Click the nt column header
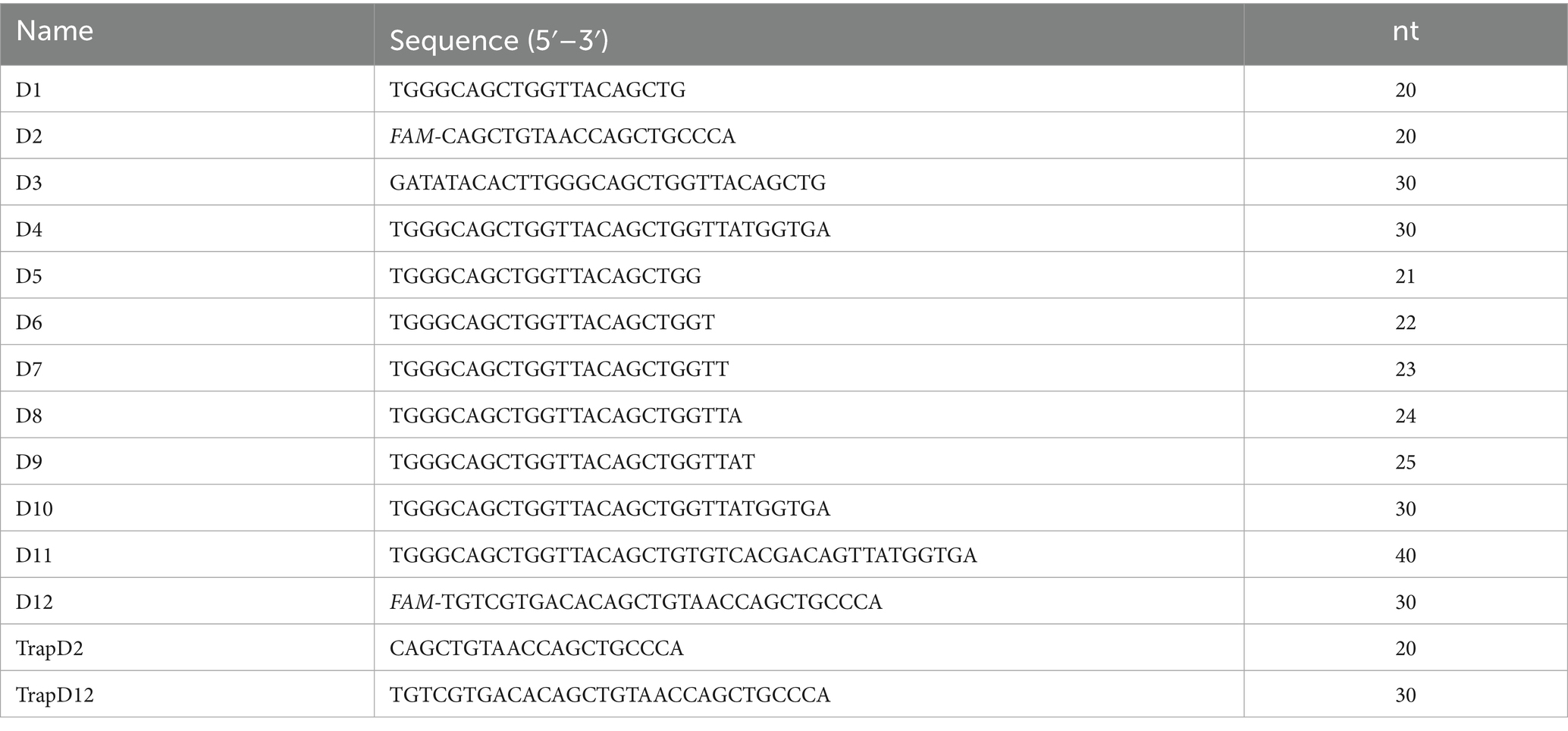1568x731 pixels. [x=1405, y=32]
